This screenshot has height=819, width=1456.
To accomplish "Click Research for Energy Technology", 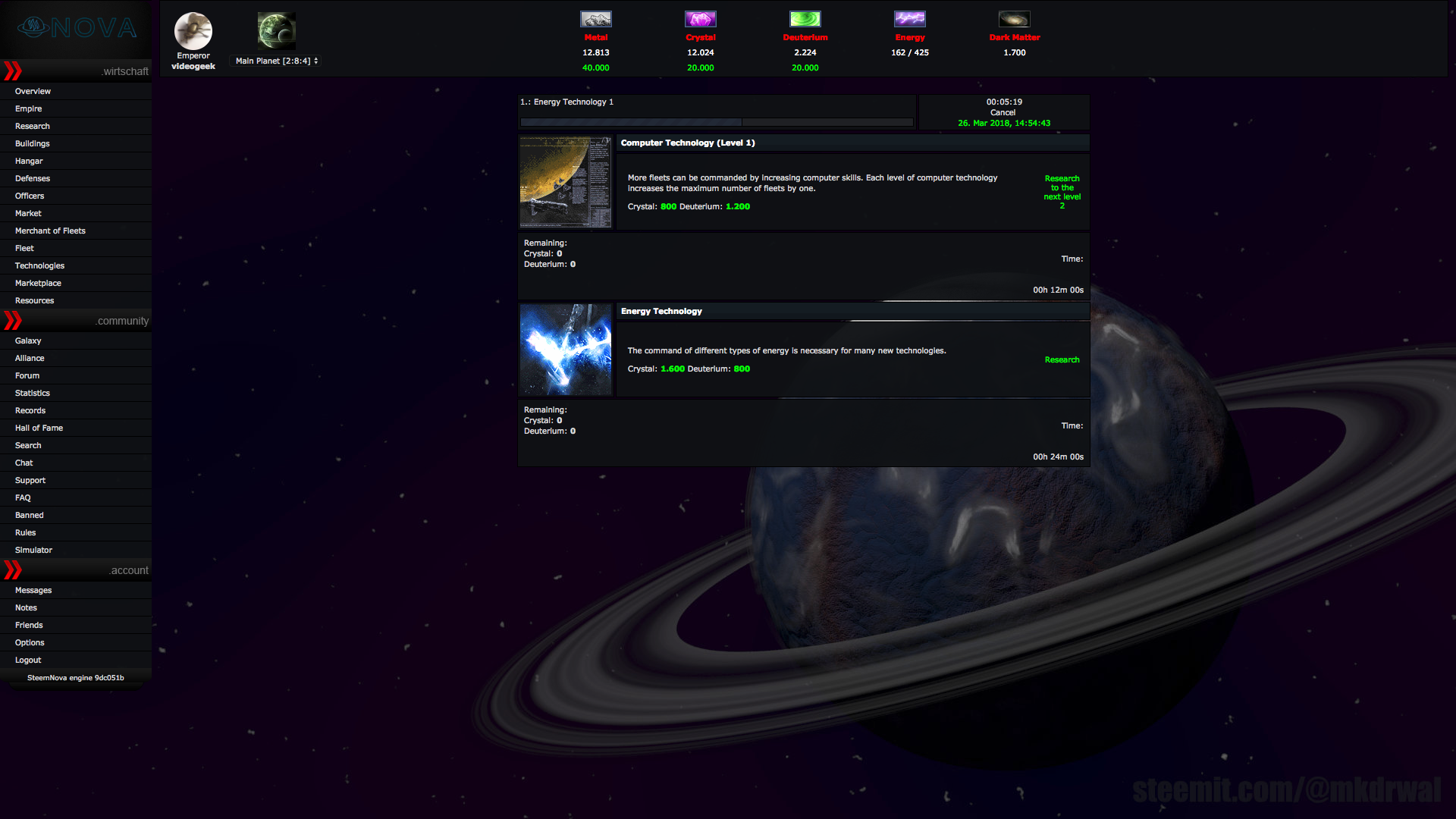I will coord(1062,359).
